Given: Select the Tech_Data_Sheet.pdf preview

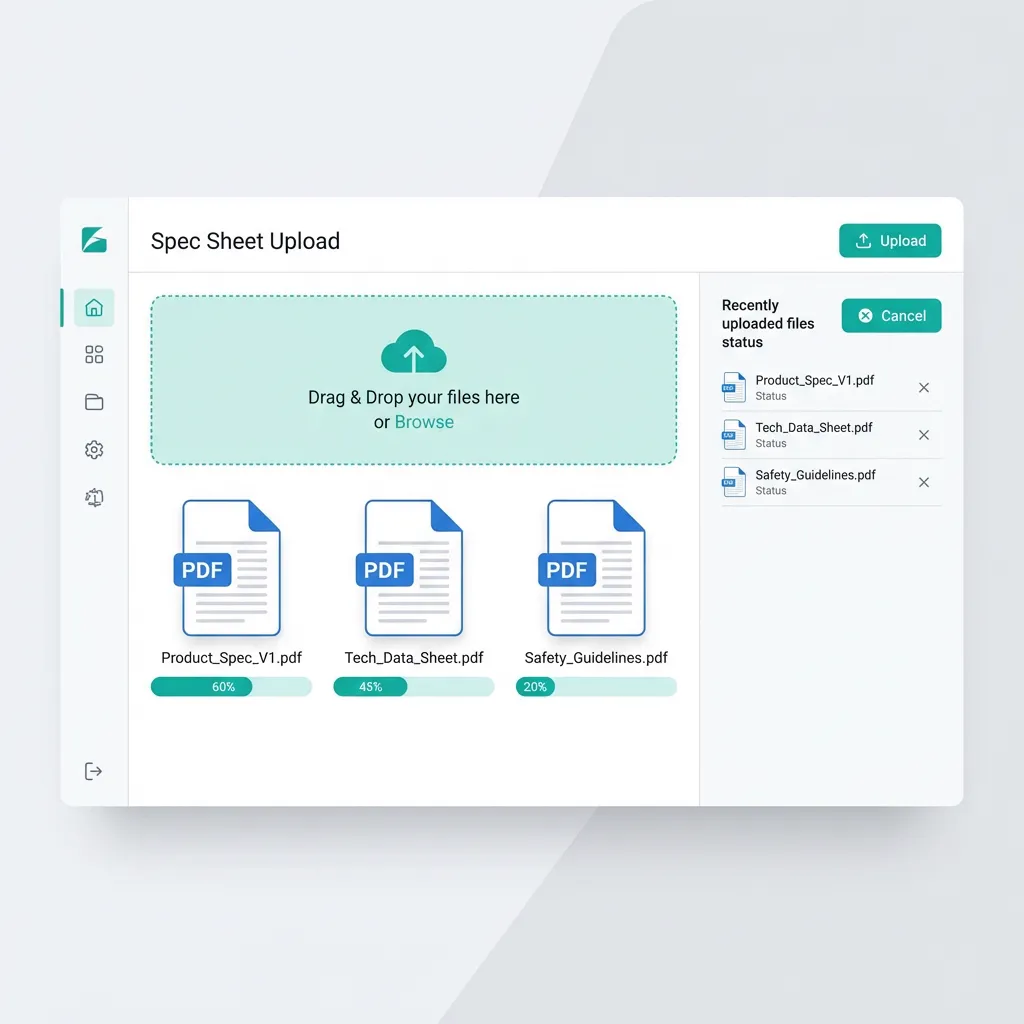Looking at the screenshot, I should click(x=413, y=567).
